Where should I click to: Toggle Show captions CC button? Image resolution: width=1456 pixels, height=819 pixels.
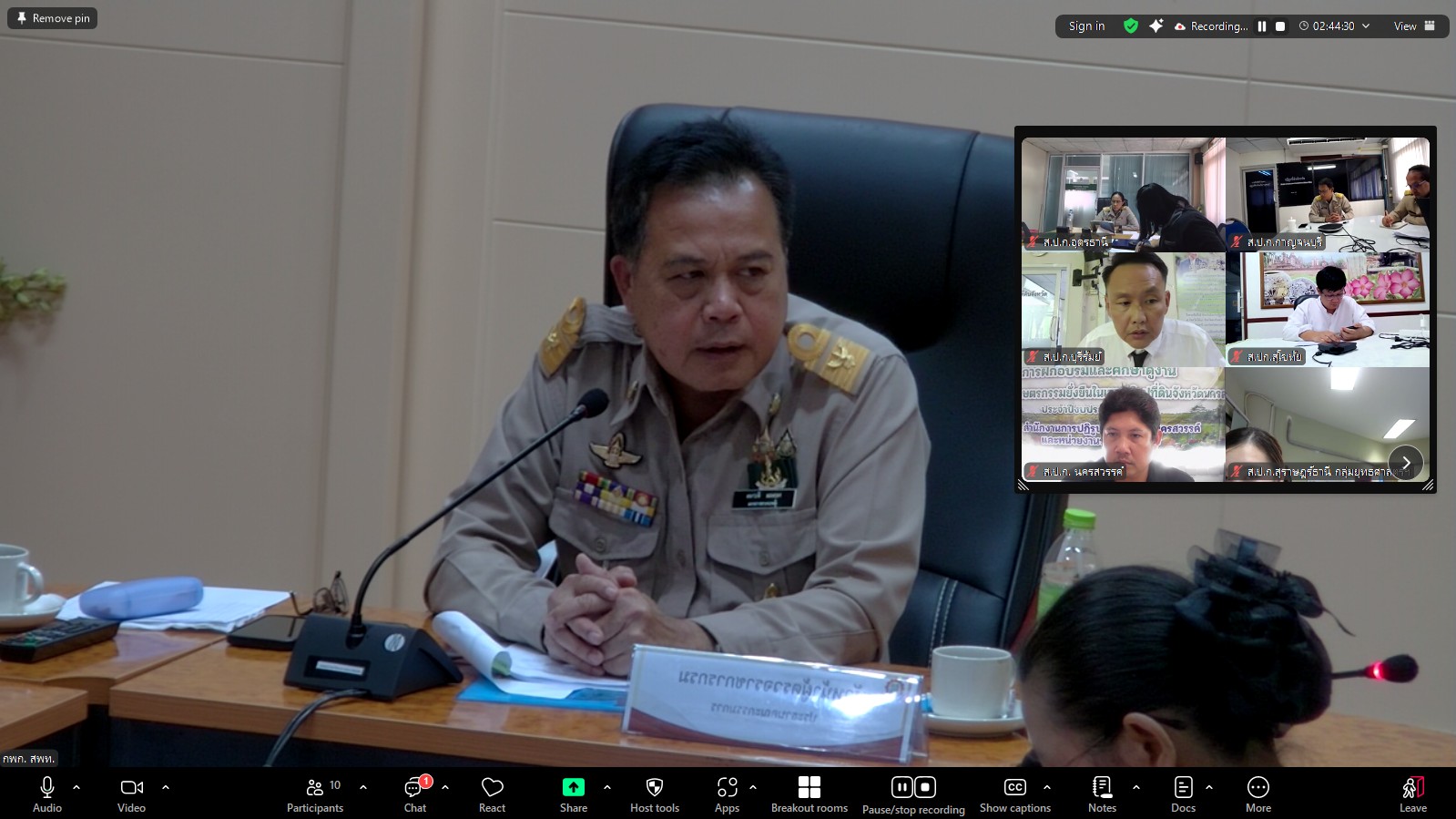(x=1014, y=793)
